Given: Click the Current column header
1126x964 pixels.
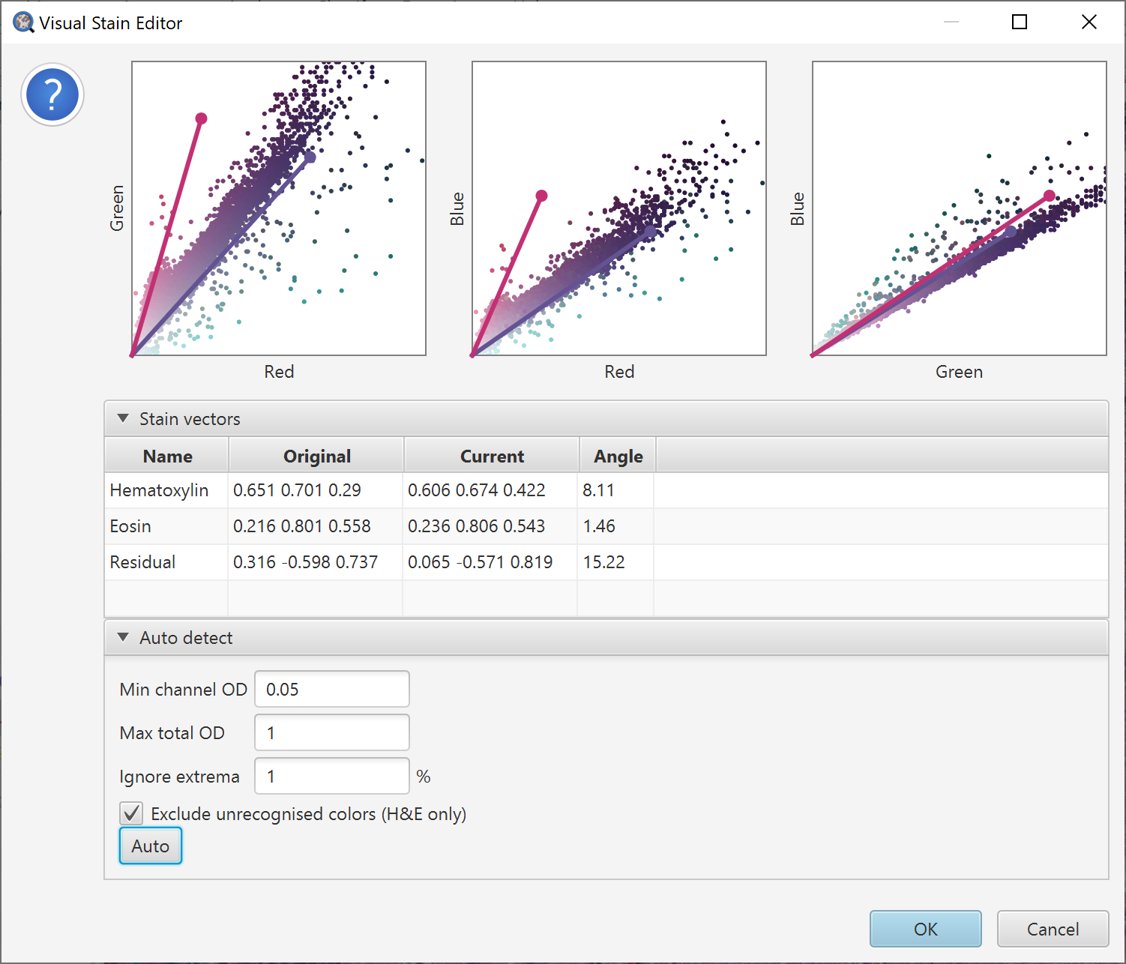Looking at the screenshot, I should (492, 456).
